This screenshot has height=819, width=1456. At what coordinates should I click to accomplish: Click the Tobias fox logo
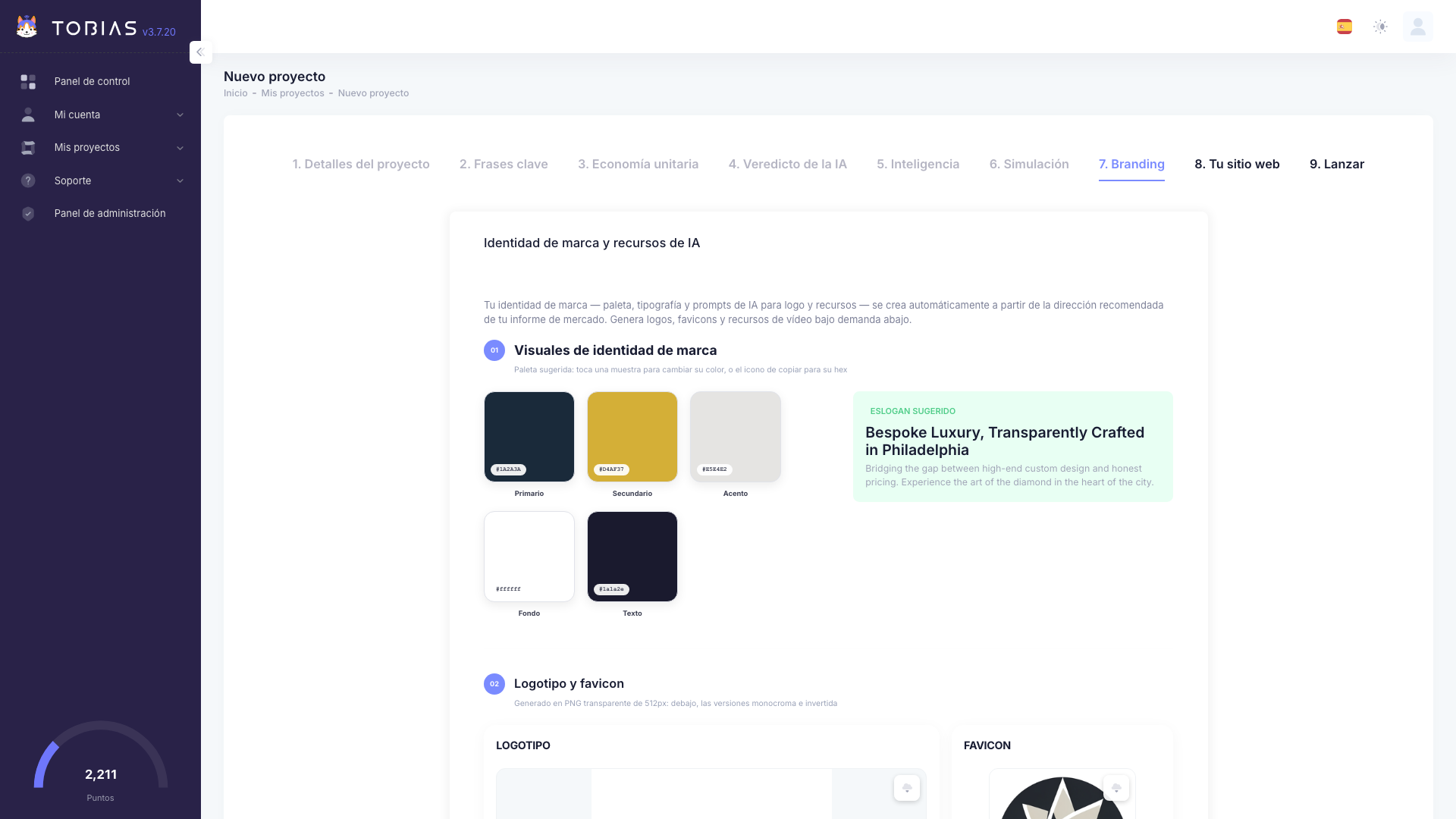point(27,27)
